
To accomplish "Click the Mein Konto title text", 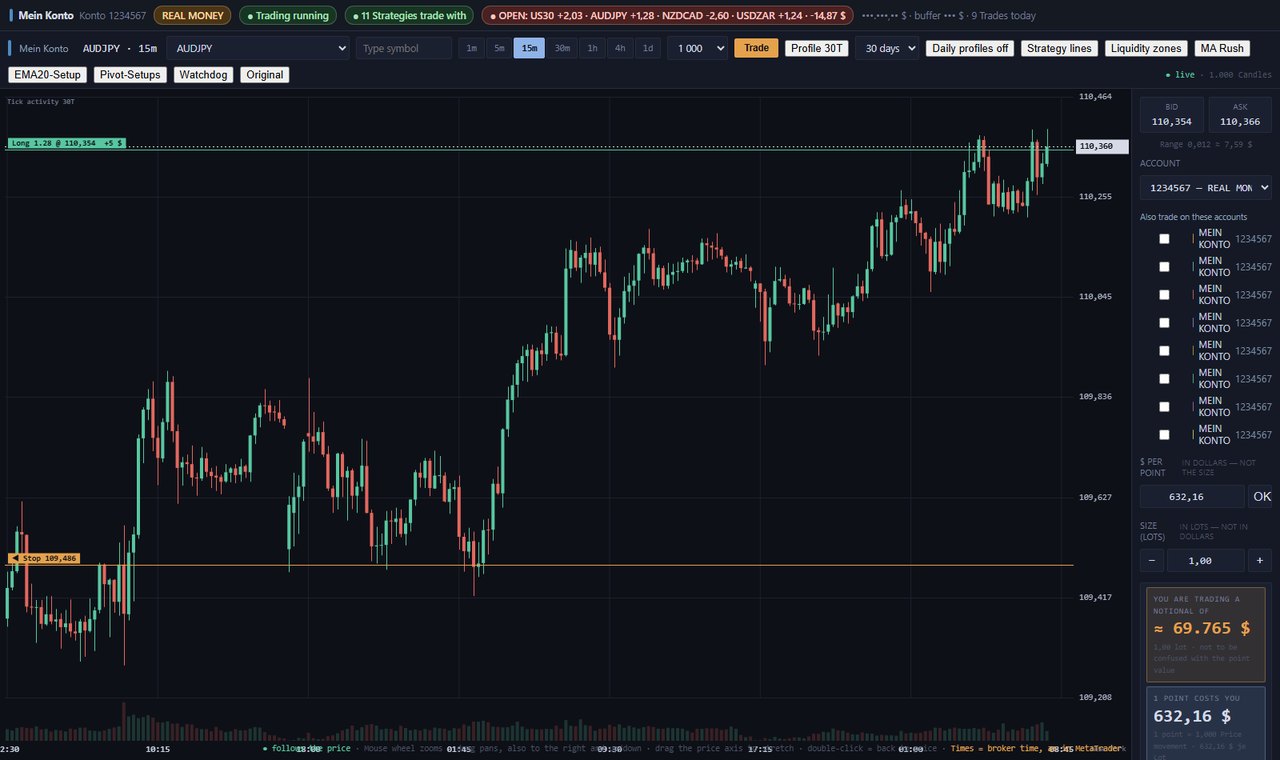I will 46,16.
